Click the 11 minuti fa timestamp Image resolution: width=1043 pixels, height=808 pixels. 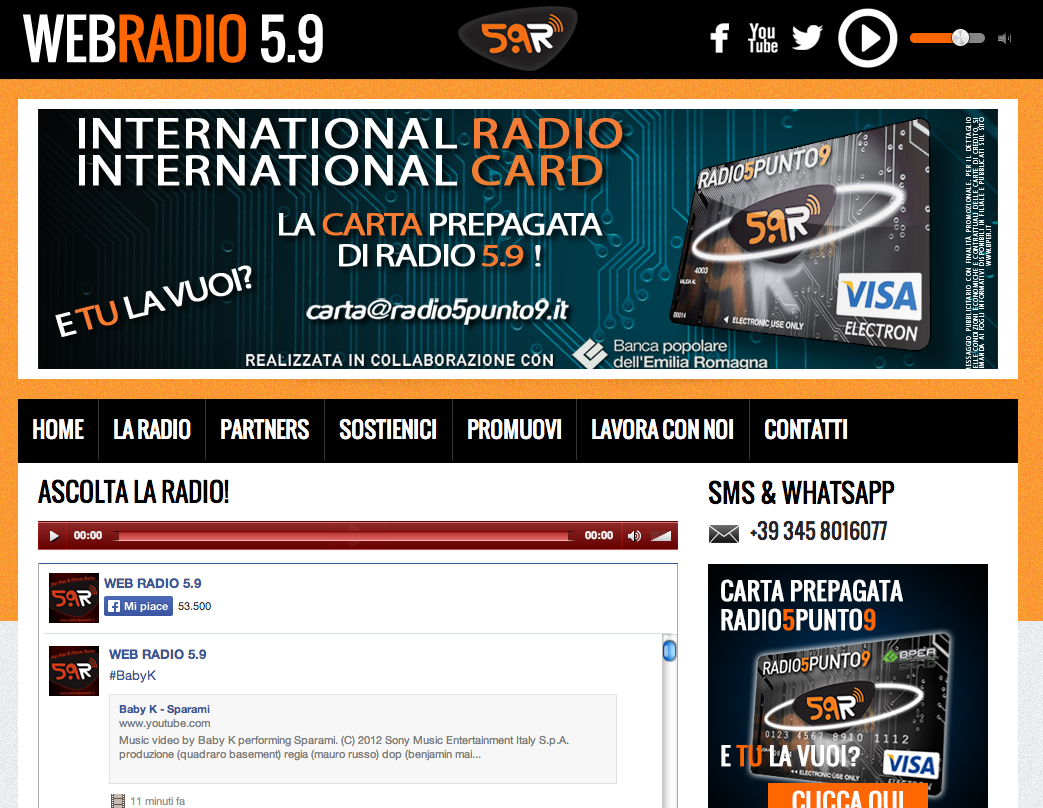[x=158, y=801]
